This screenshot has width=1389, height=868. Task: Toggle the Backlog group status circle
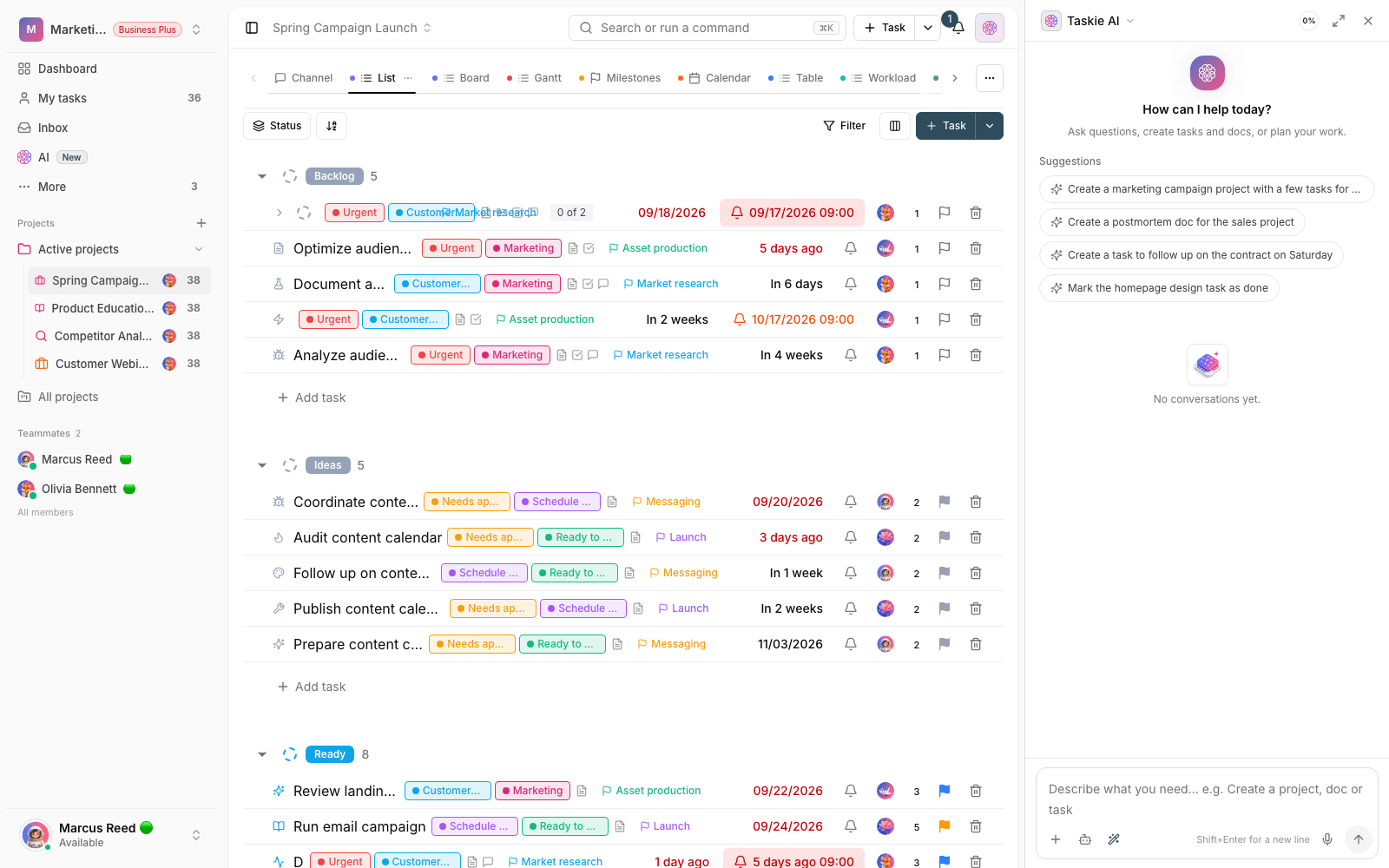tap(290, 176)
